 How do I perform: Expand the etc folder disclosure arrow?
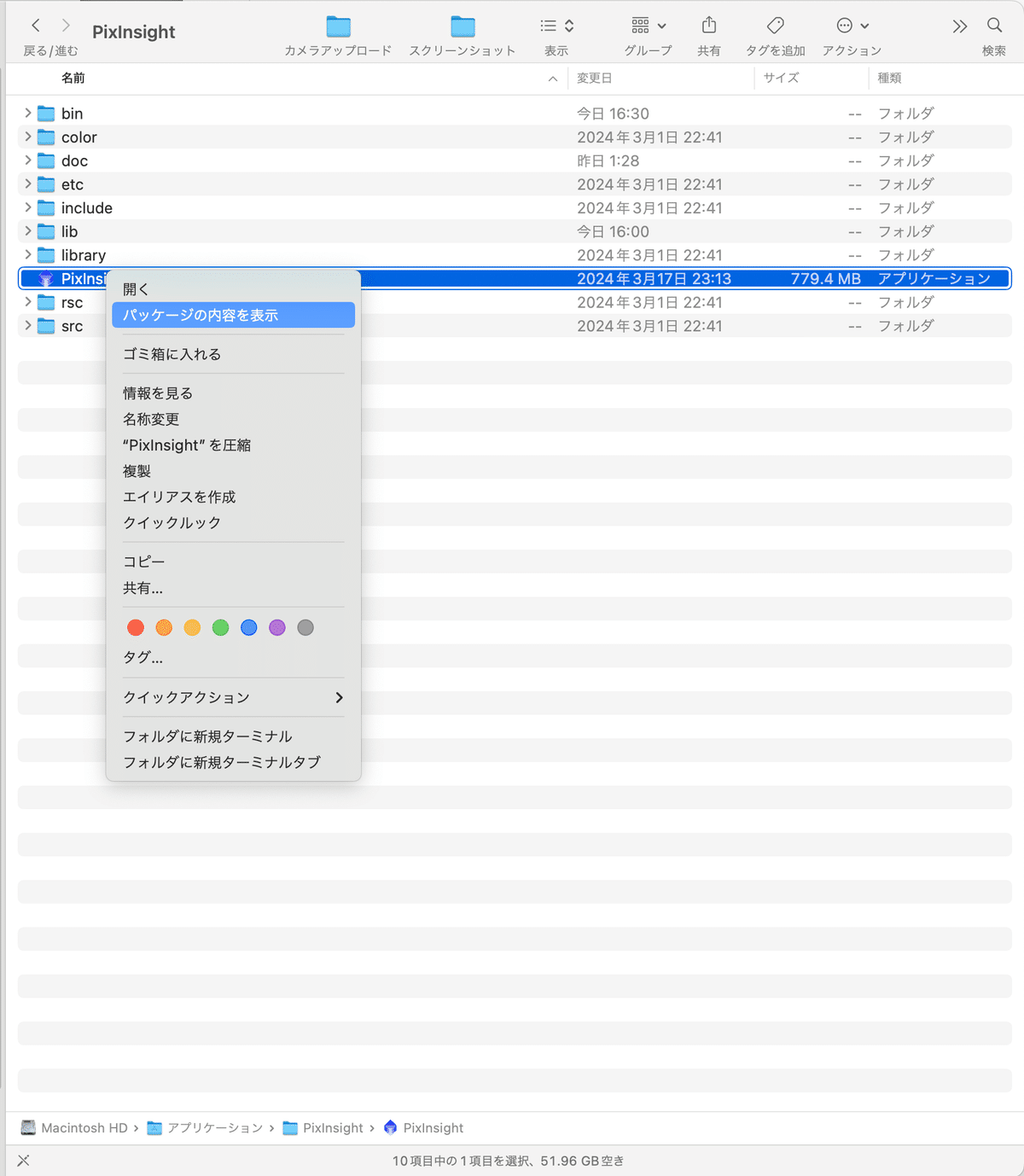[27, 184]
